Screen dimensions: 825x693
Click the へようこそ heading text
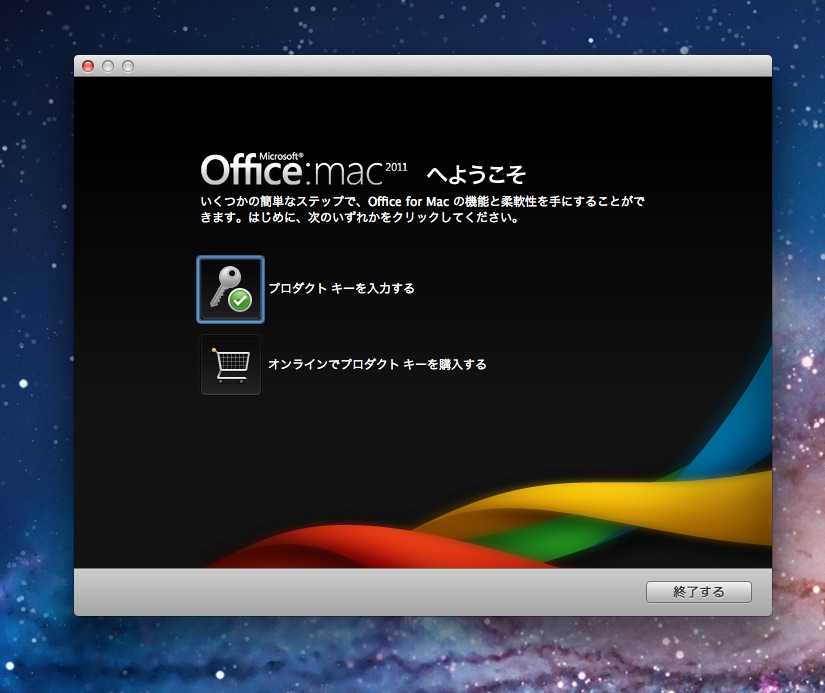[x=476, y=175]
